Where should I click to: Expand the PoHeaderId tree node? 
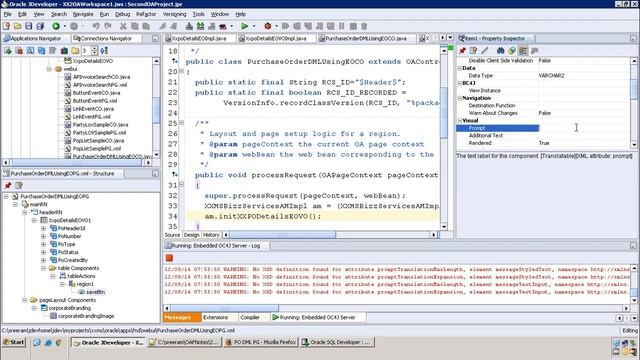(43, 228)
